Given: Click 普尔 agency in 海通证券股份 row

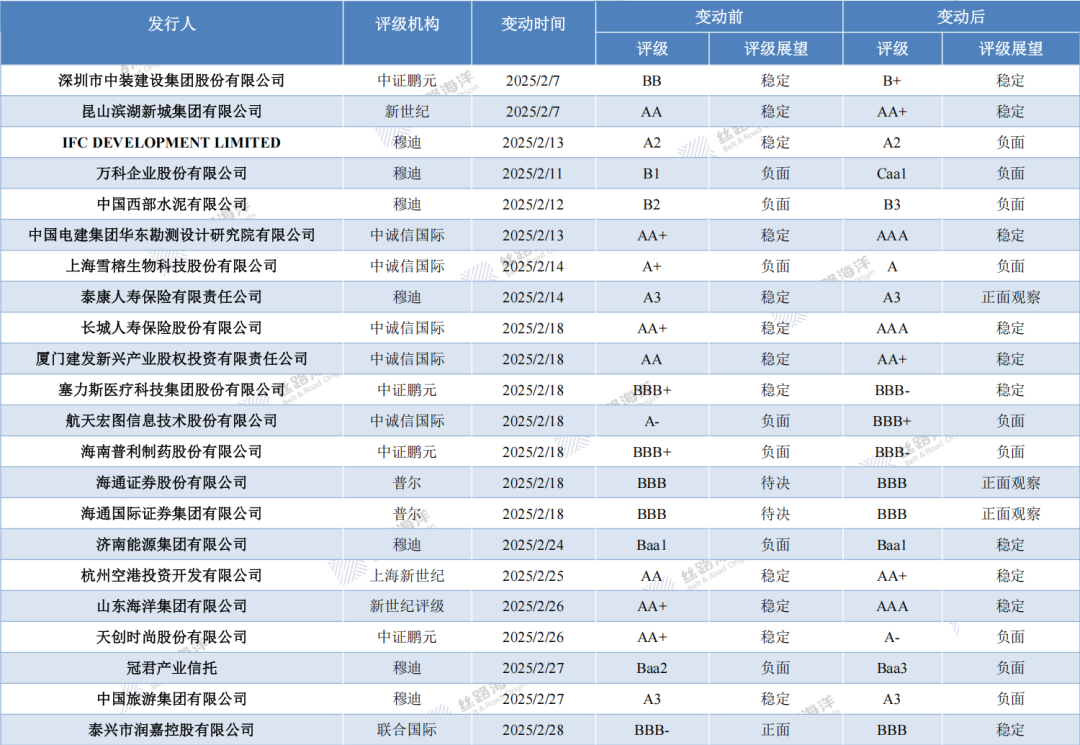Looking at the screenshot, I should click(x=407, y=483).
